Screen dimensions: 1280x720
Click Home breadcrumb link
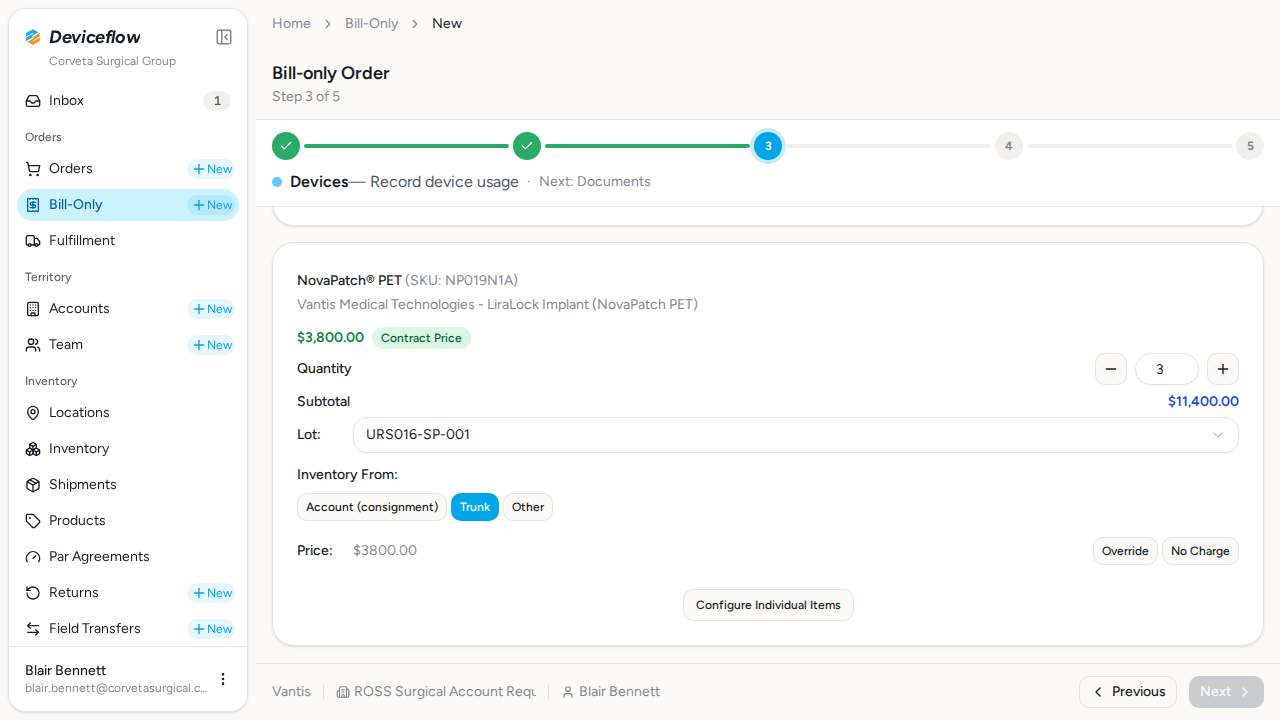pyautogui.click(x=291, y=23)
